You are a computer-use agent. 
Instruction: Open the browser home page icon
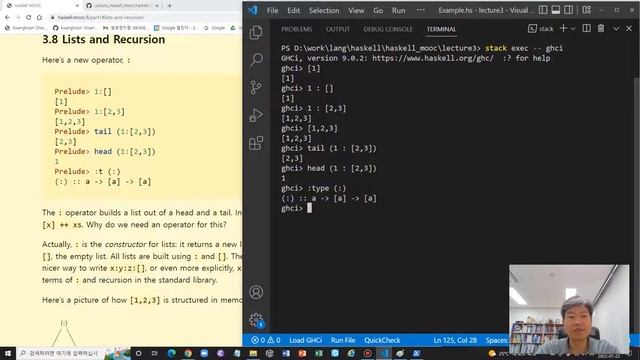pyautogui.click(x=39, y=18)
